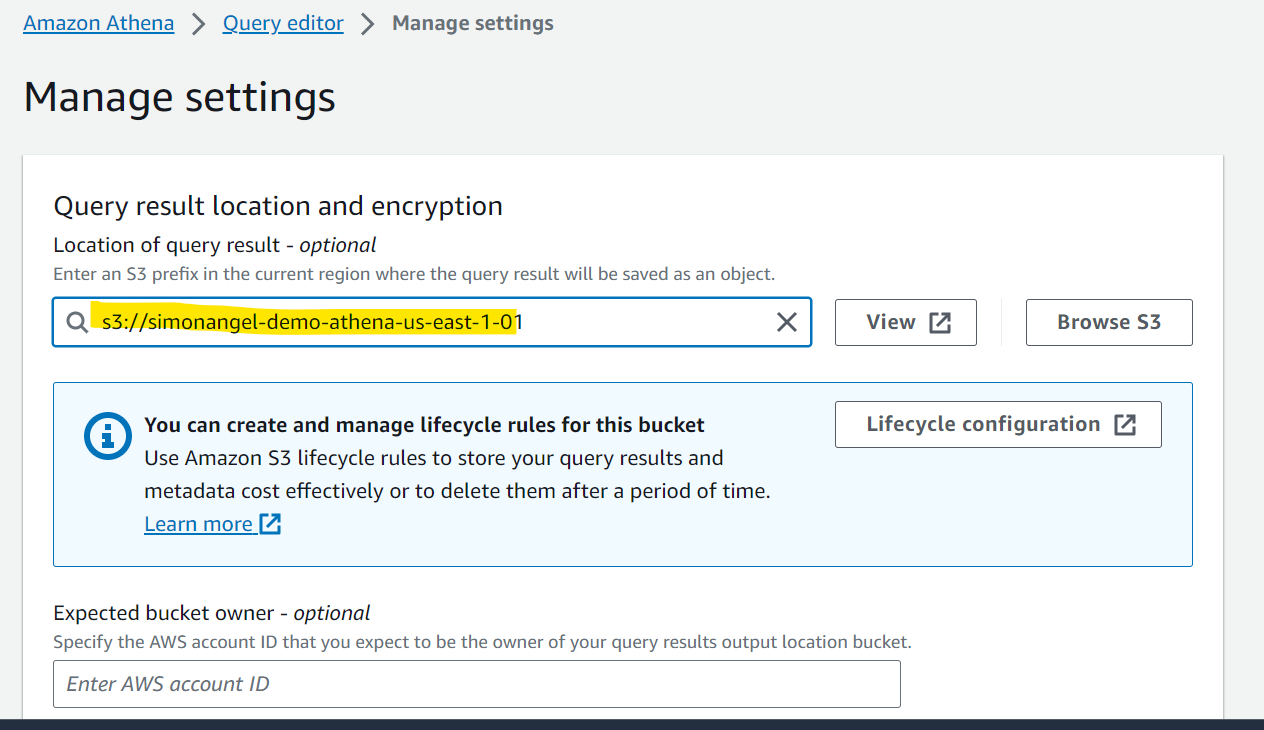This screenshot has width=1264, height=730.
Task: Clear the S3 location with the X icon
Action: click(787, 322)
